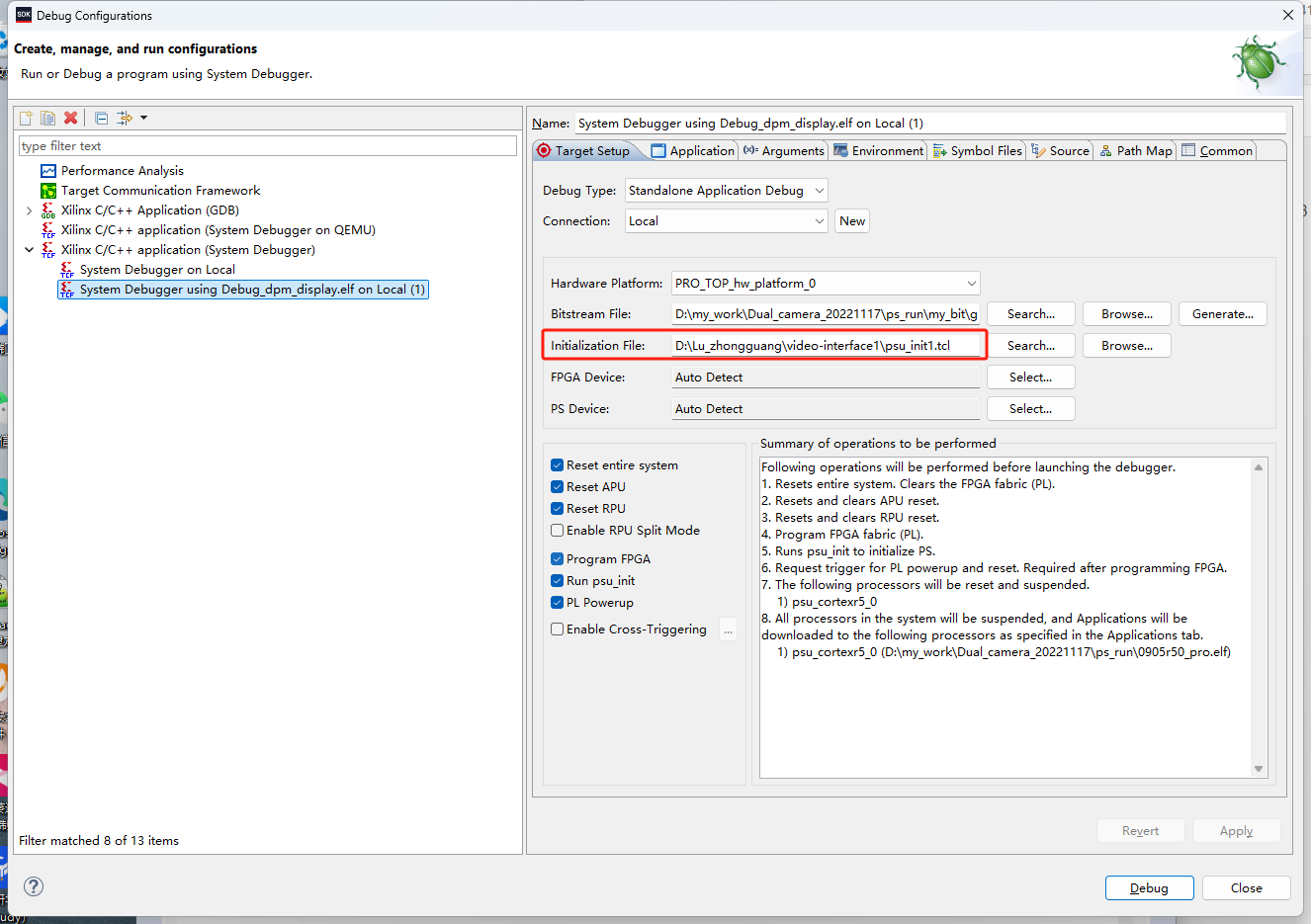Select Target Communication Framework entry
The width and height of the screenshot is (1311, 924).
tap(160, 191)
